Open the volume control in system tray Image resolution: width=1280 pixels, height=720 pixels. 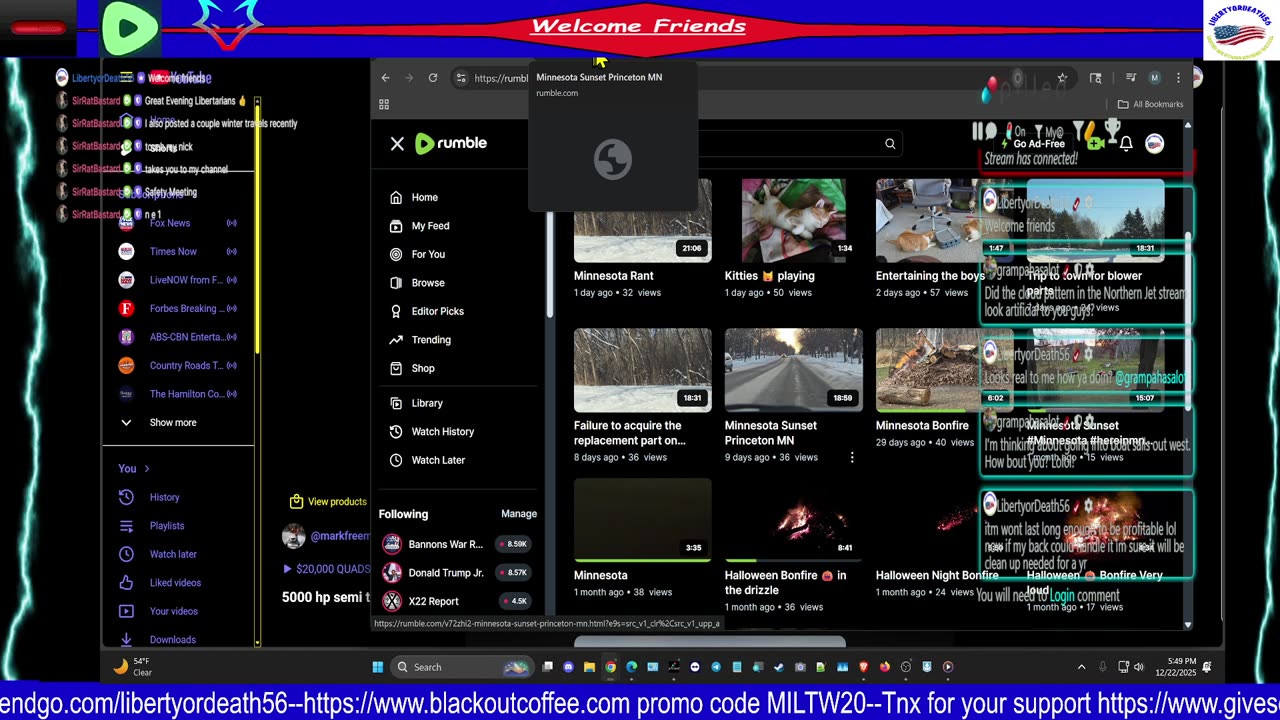pyautogui.click(x=1138, y=667)
